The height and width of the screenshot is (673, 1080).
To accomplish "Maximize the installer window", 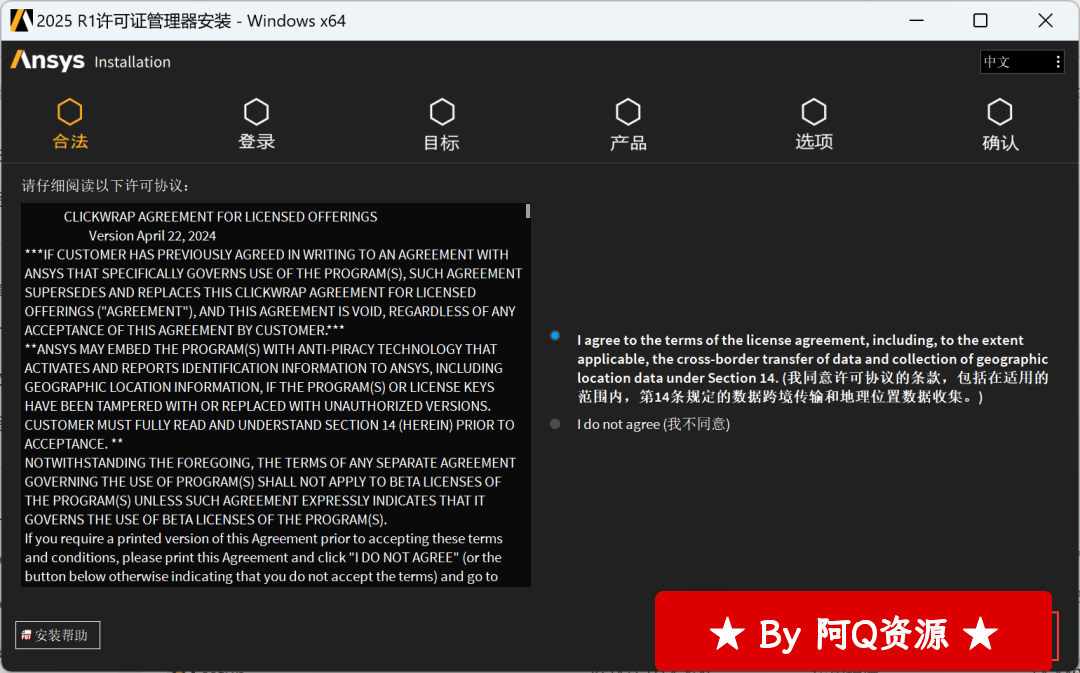I will click(980, 21).
